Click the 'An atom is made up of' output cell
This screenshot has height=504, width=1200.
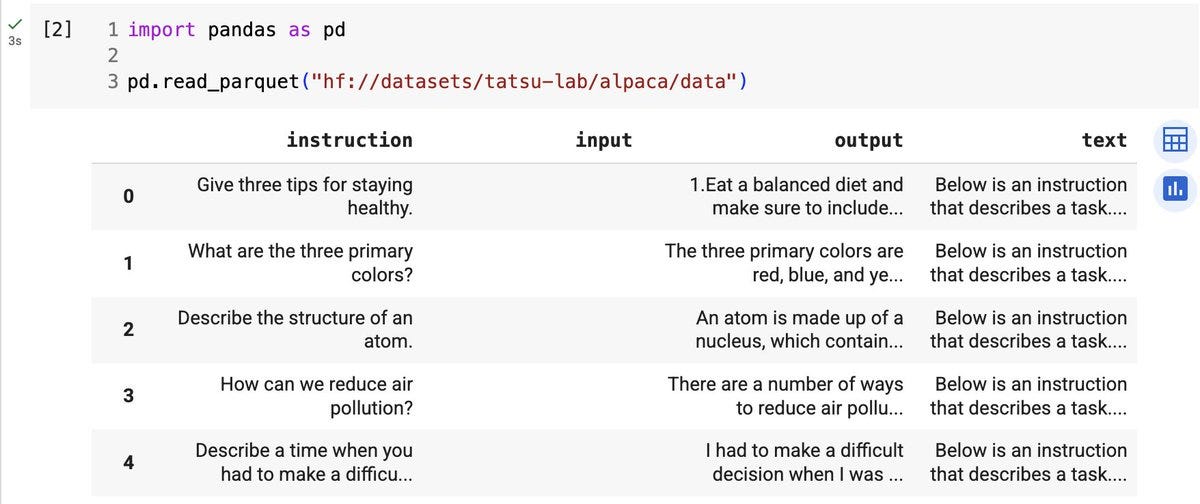coord(799,330)
